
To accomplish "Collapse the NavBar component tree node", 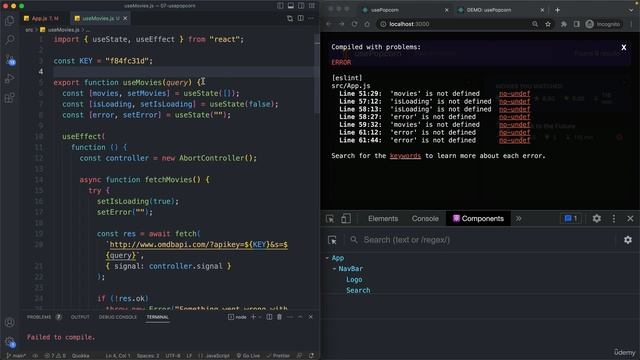I will (x=334, y=269).
